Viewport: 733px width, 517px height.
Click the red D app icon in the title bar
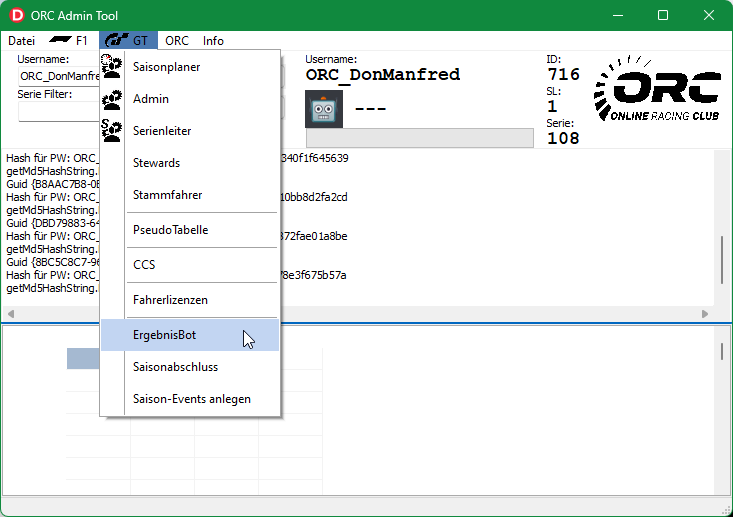pos(18,15)
